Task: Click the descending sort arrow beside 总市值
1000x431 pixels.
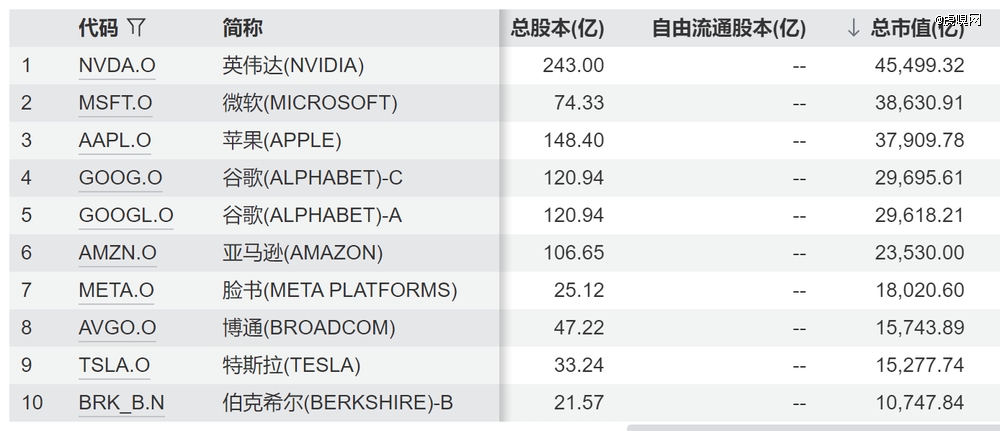Action: 853,28
